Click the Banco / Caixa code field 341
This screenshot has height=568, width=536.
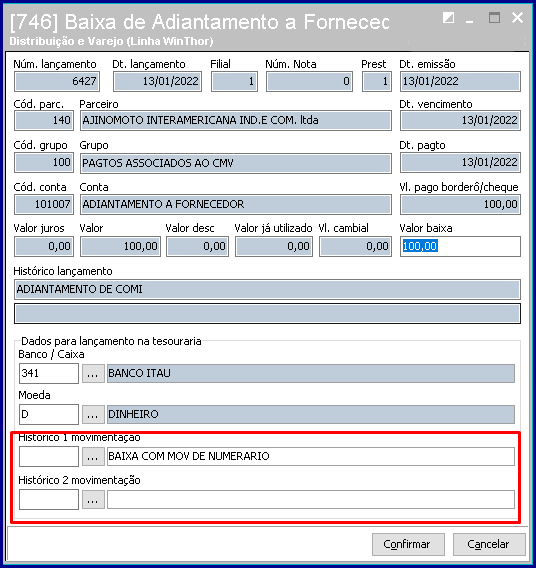pos(49,373)
